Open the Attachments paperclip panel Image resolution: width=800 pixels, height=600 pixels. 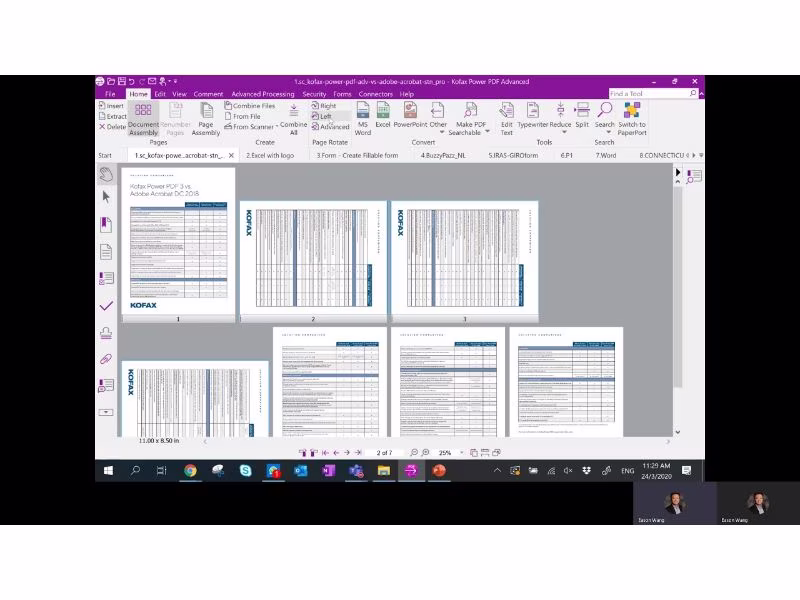click(106, 359)
